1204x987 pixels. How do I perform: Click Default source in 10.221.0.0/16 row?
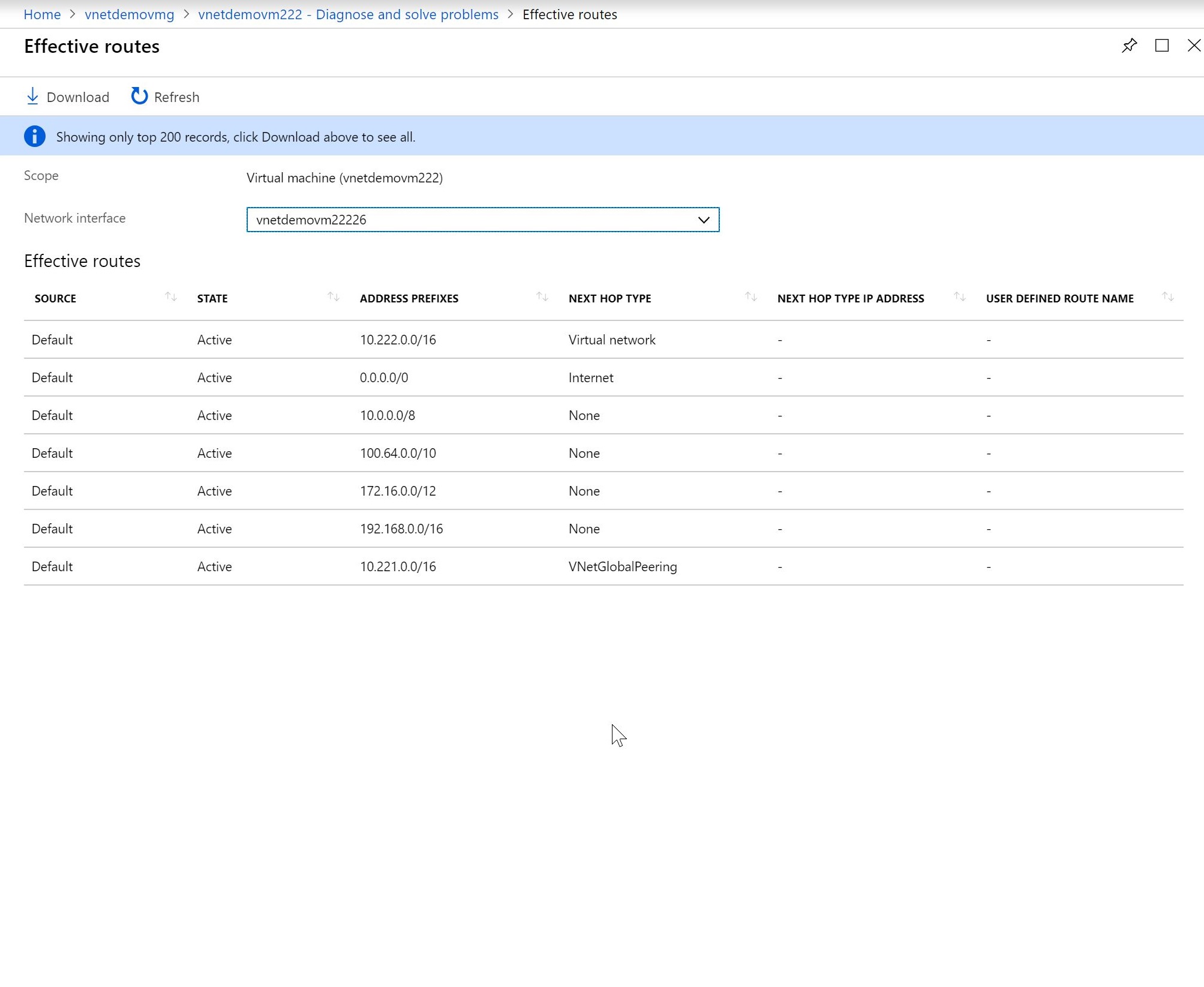[52, 566]
